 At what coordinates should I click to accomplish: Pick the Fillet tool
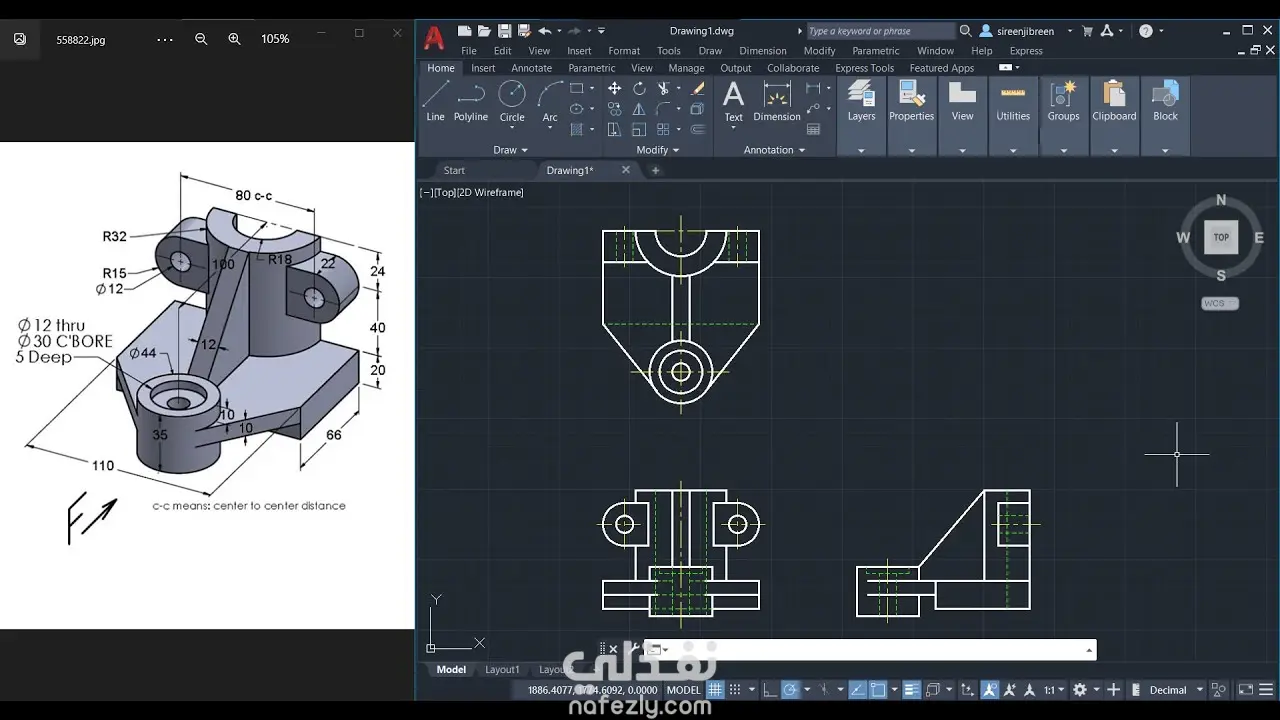(663, 109)
